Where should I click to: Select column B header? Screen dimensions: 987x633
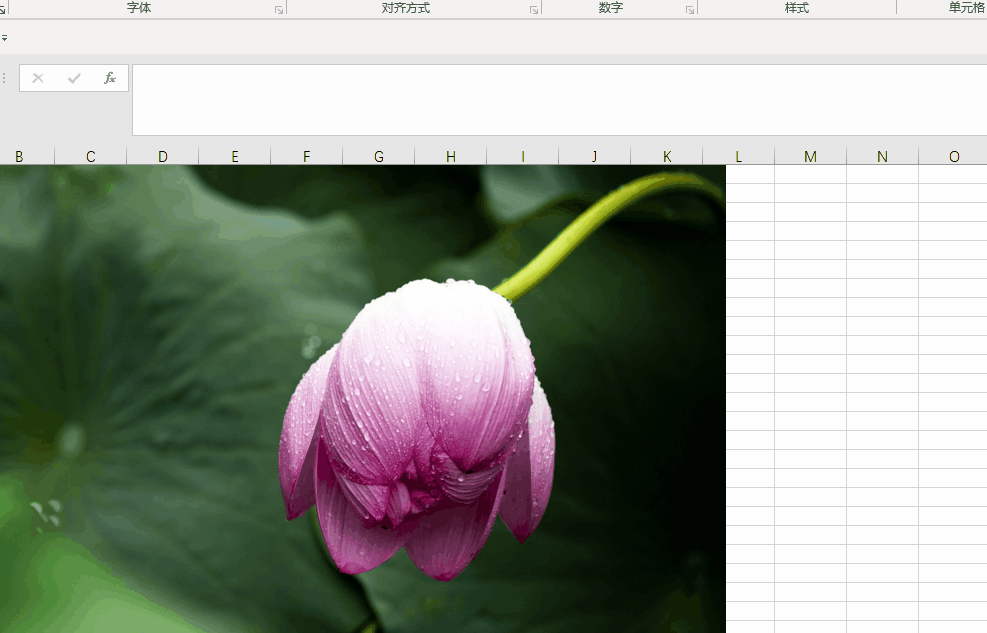[x=19, y=156]
